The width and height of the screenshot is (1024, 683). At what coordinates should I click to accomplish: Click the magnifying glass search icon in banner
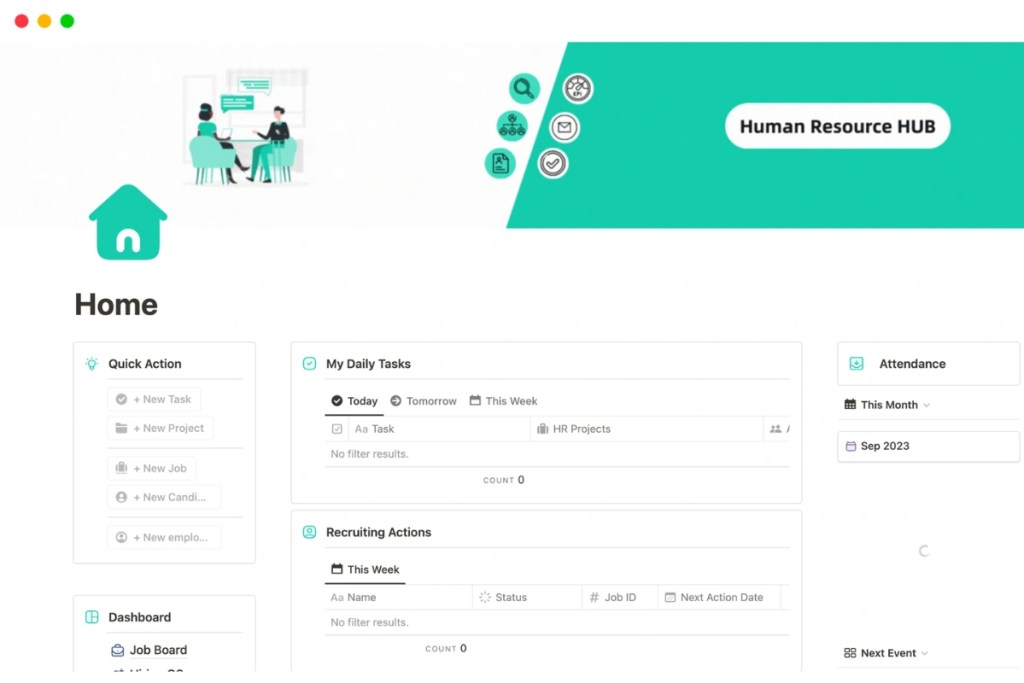click(524, 88)
